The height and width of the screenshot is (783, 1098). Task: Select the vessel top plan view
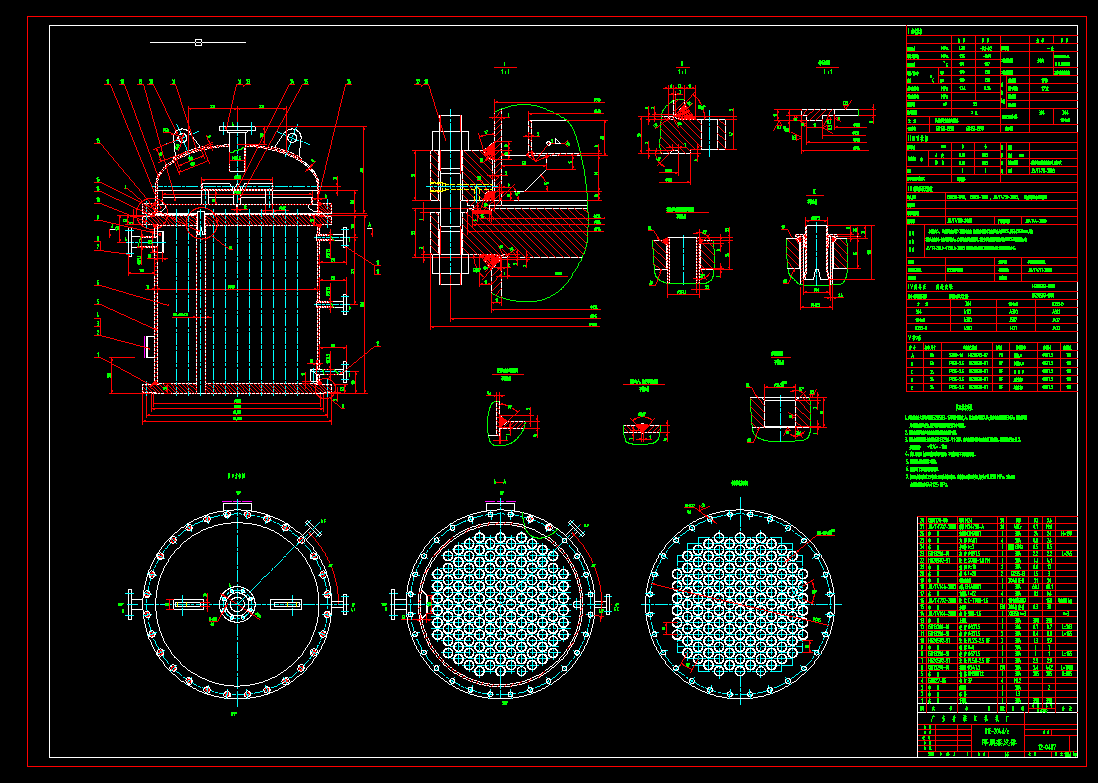[x=237, y=604]
